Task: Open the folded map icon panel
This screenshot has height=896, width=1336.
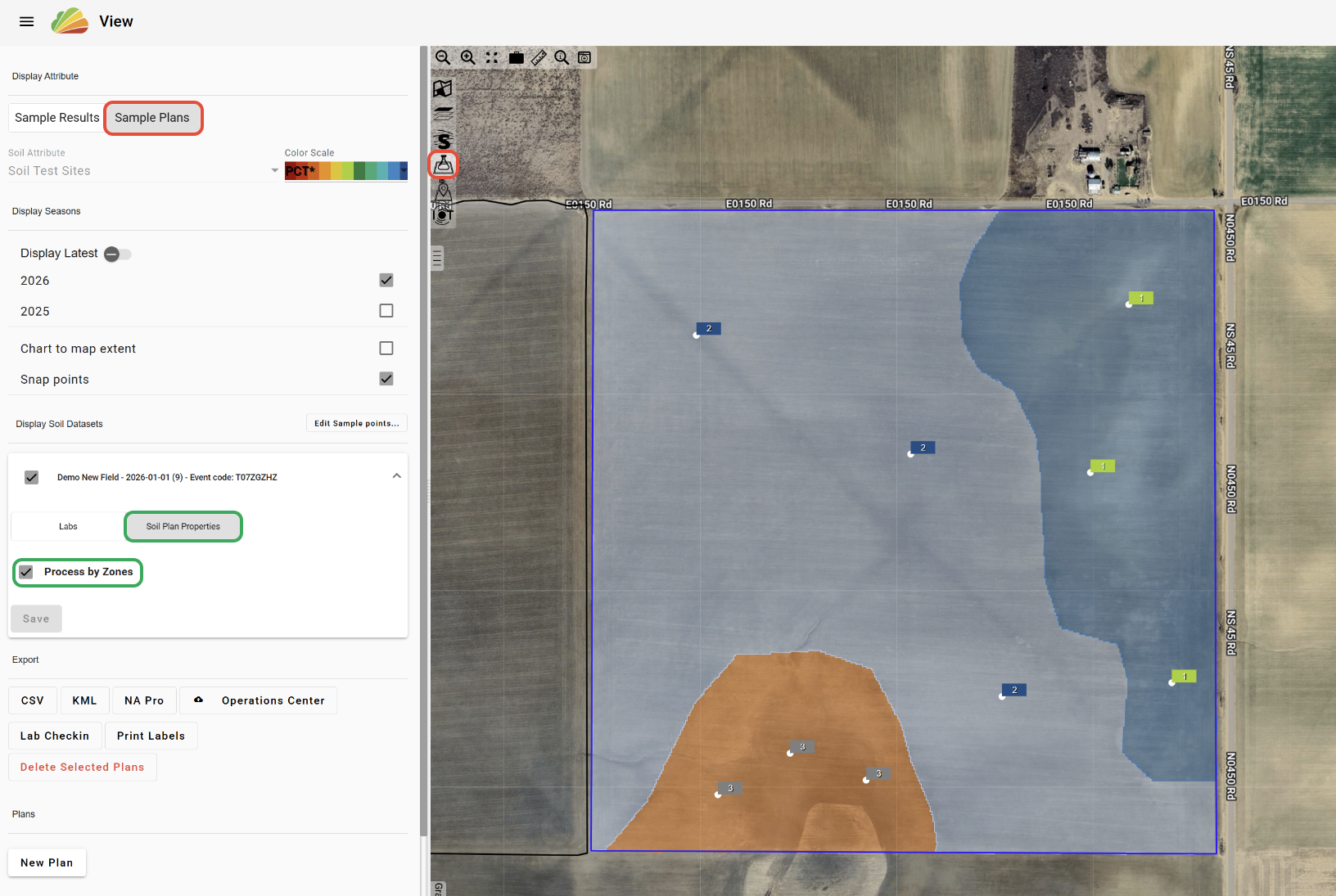Action: tap(443, 88)
